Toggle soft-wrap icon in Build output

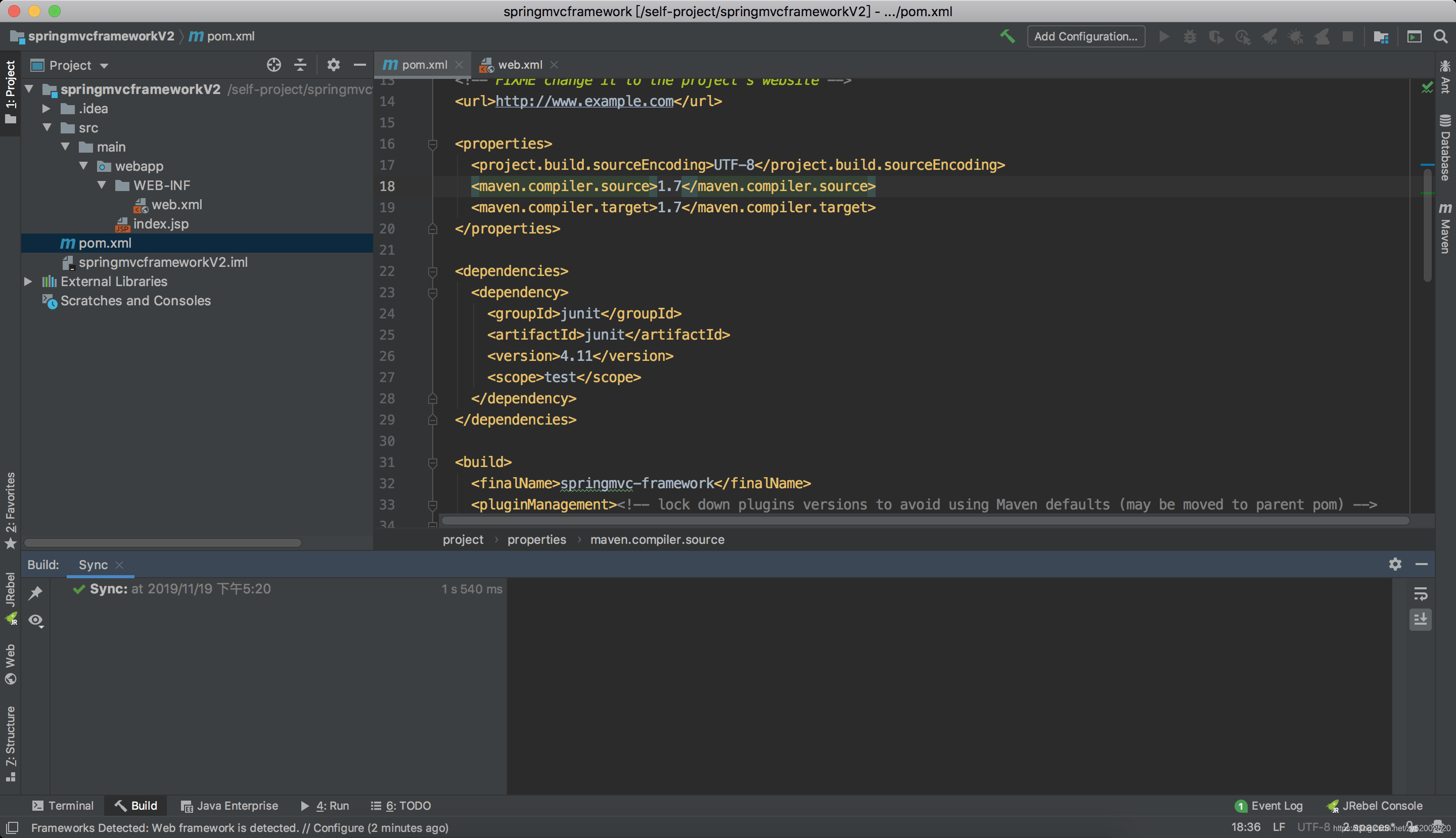(1420, 593)
